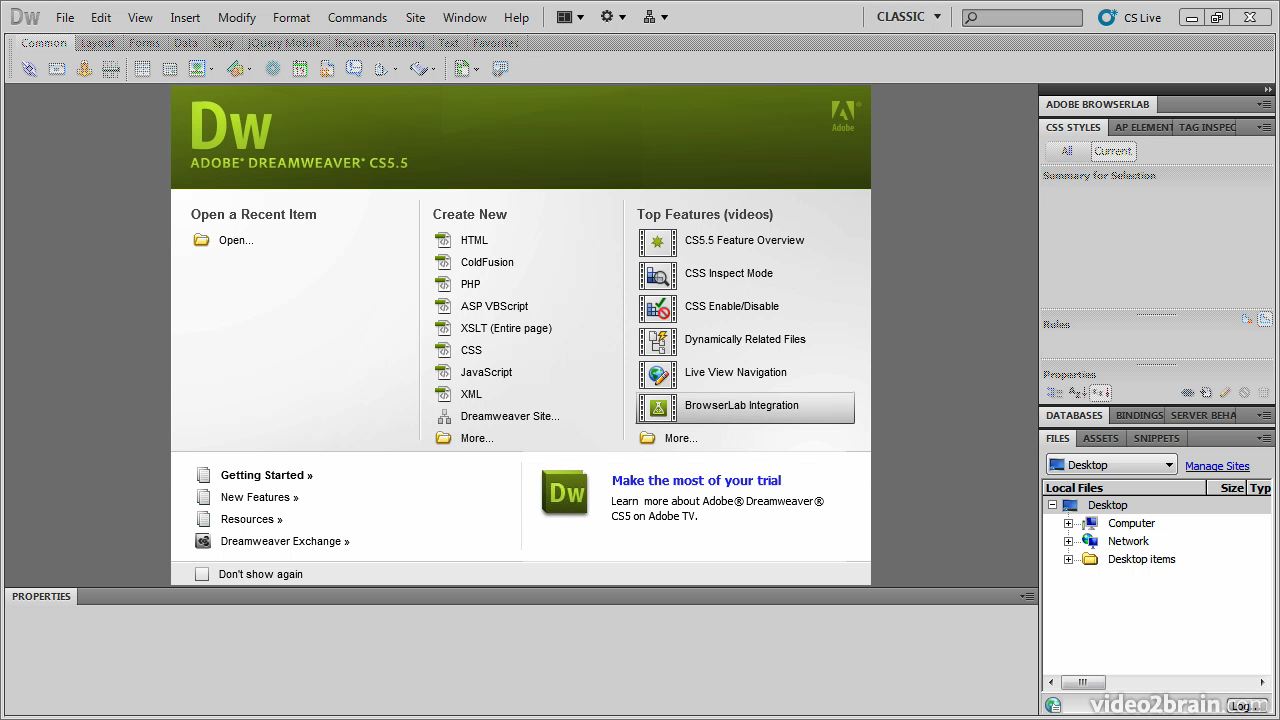Open the Modify menu
1280x720 pixels.
click(236, 17)
